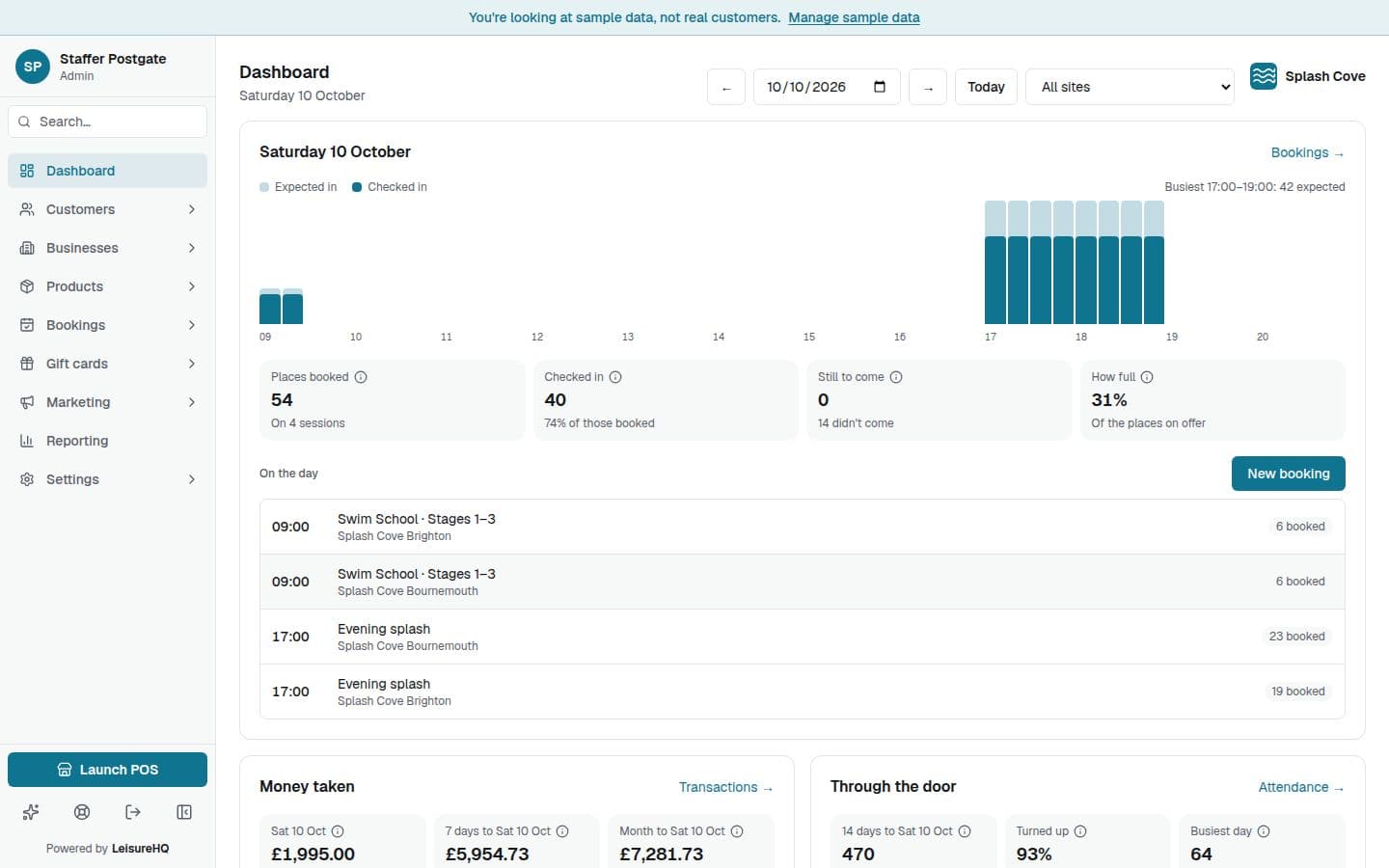
Task: Select Marketing in the sidebar
Action: [x=107, y=402]
